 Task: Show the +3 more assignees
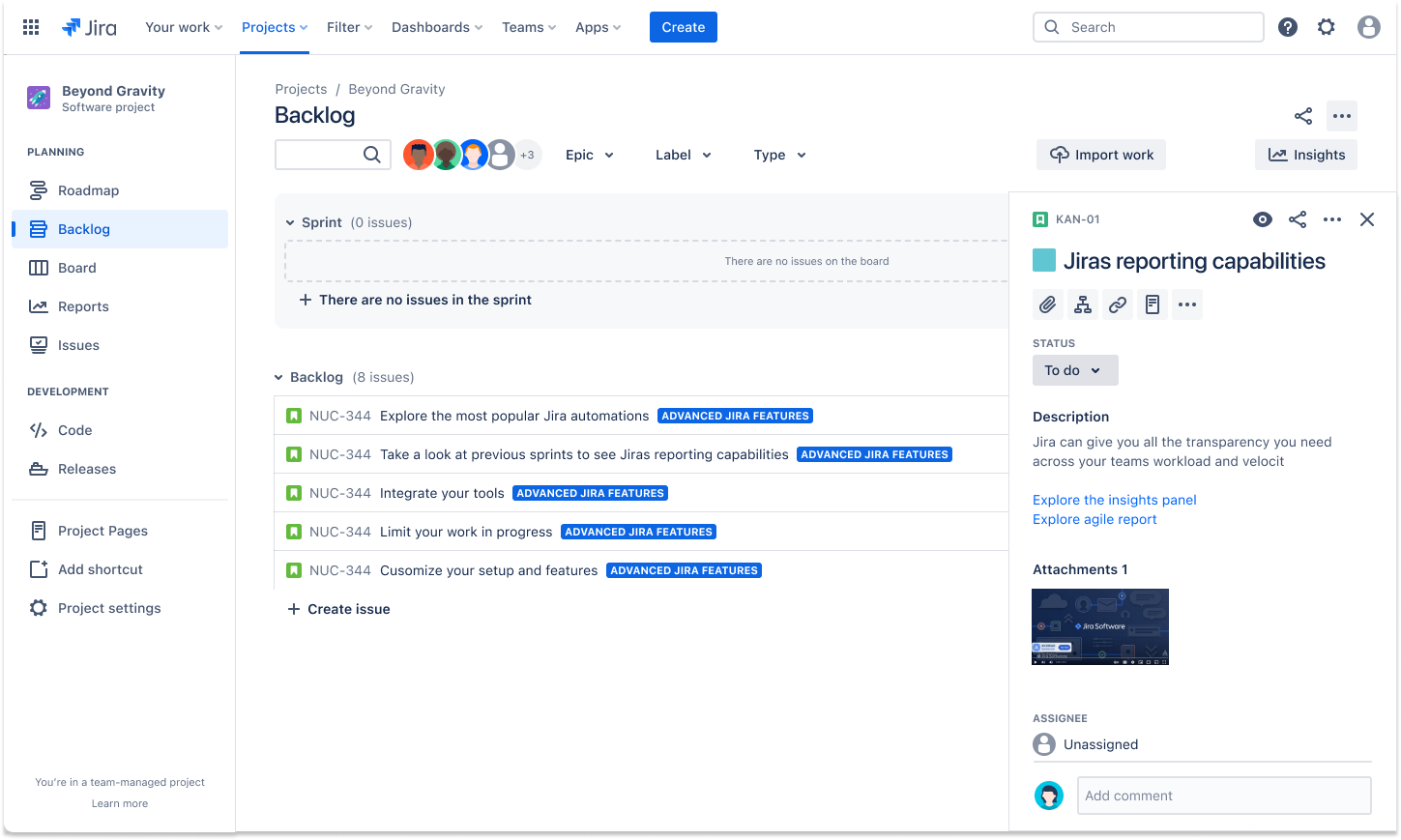[528, 155]
